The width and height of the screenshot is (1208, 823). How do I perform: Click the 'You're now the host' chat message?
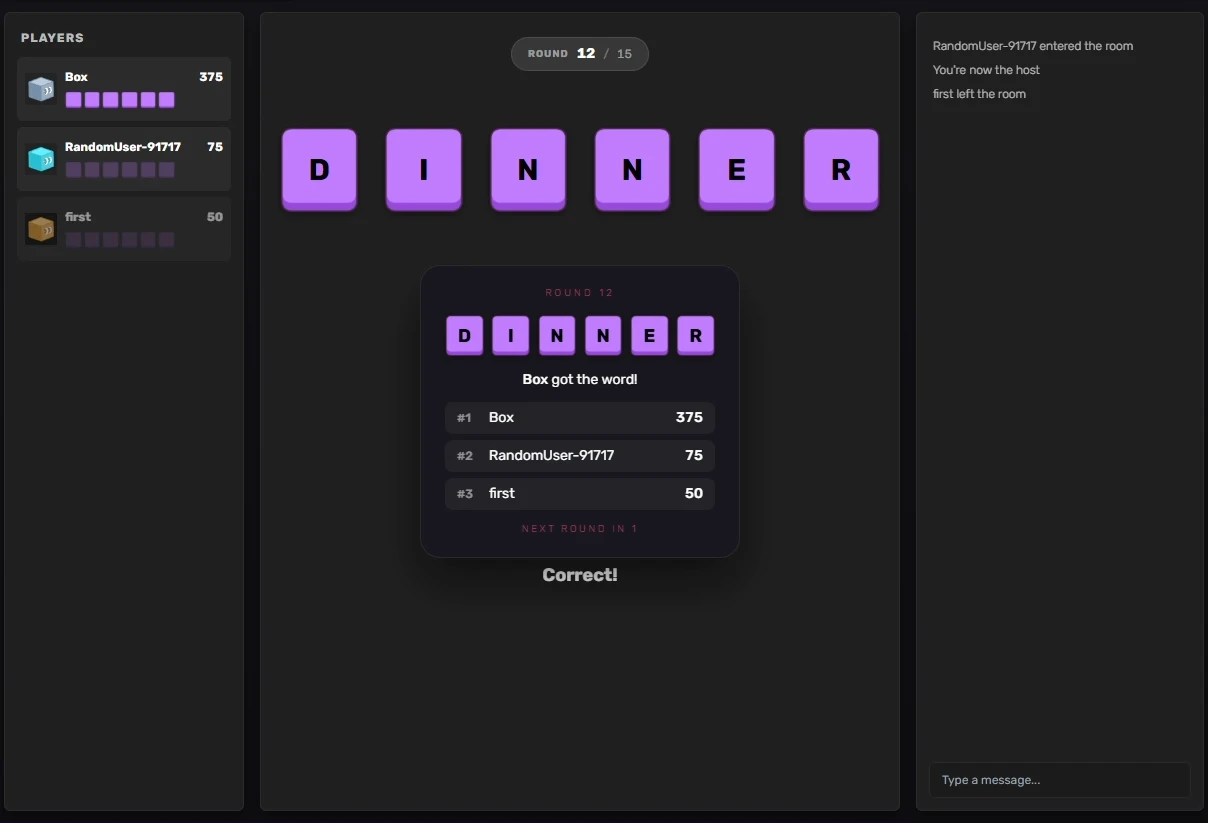(986, 70)
